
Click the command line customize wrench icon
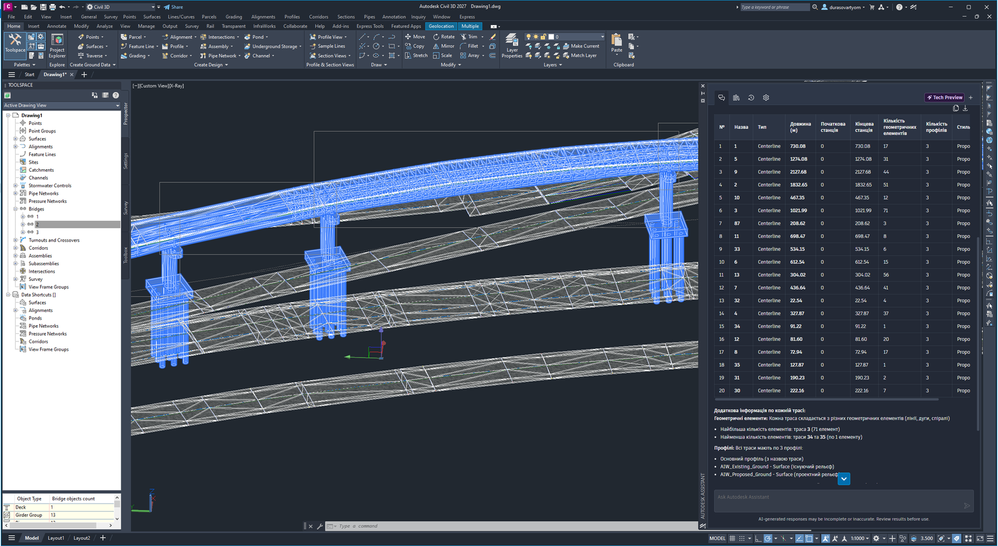point(320,526)
